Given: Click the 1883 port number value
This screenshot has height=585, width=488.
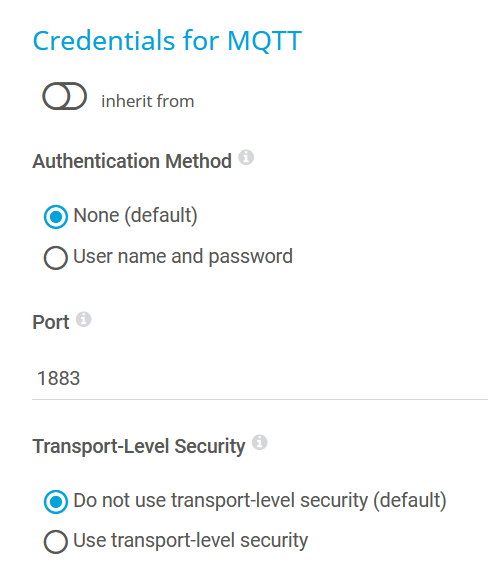Looking at the screenshot, I should (x=59, y=378).
